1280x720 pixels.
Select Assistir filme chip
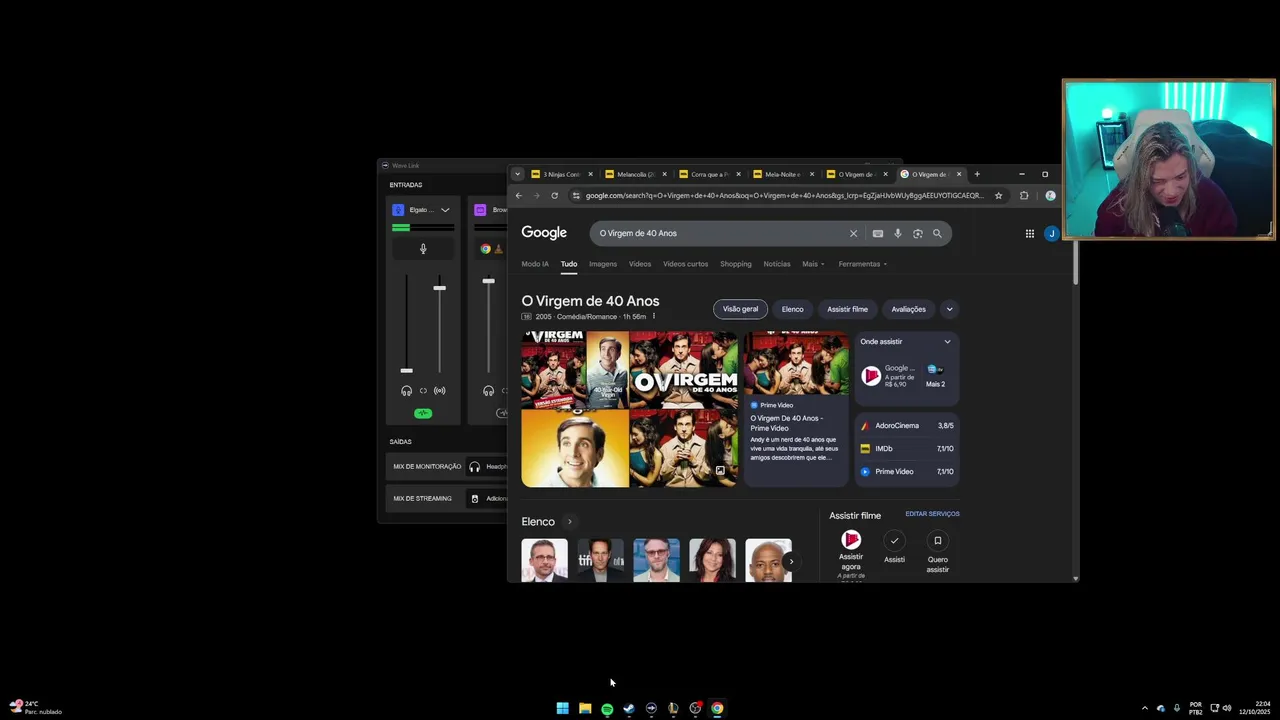pyautogui.click(x=847, y=309)
